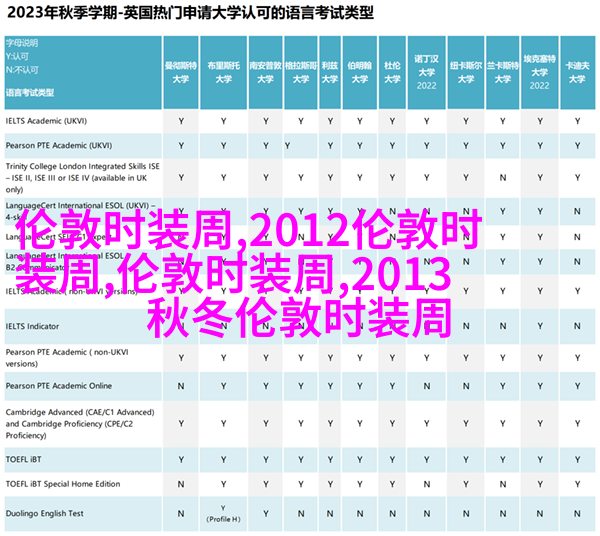
Task: Click Y for Duolingo under 南安普敦大学
Action: coord(266,513)
